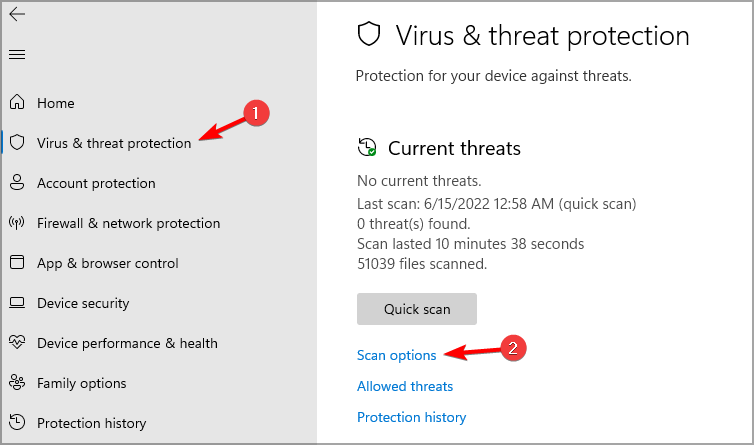Click the Virus & threat protection page heading
This screenshot has width=754, height=445.
coord(542,36)
